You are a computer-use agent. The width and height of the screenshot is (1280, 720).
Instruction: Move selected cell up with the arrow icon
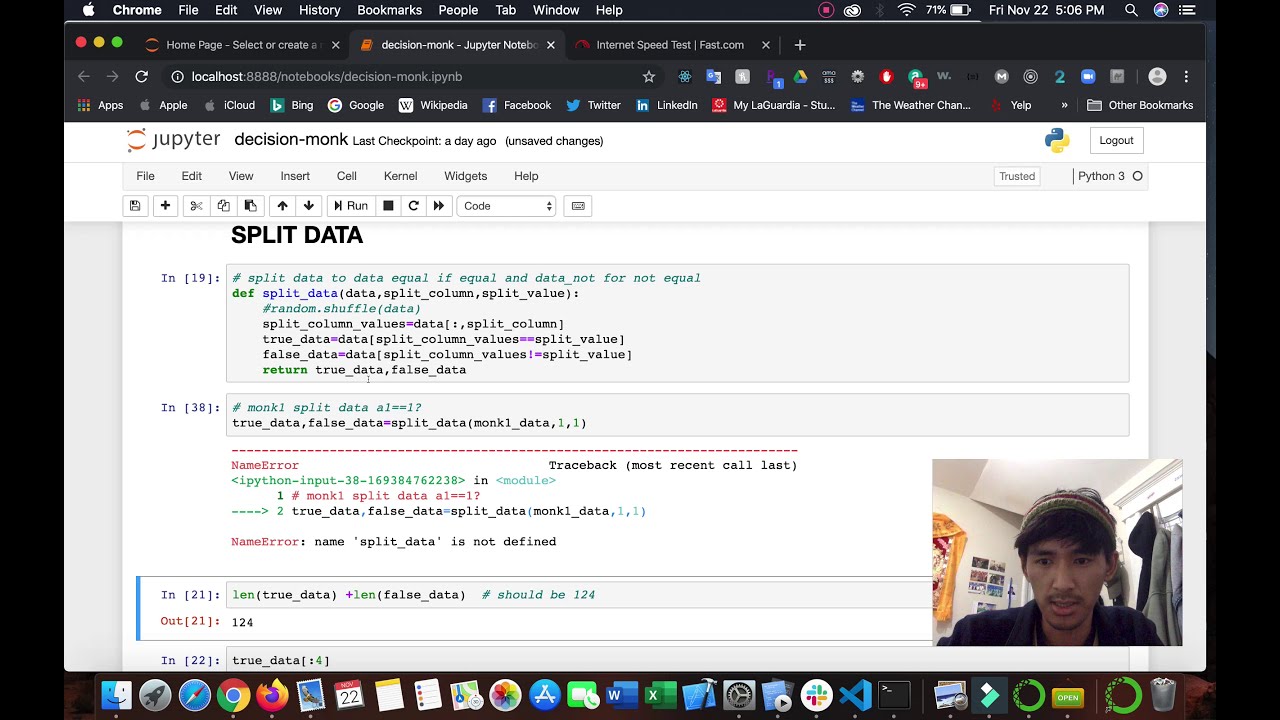coord(282,206)
